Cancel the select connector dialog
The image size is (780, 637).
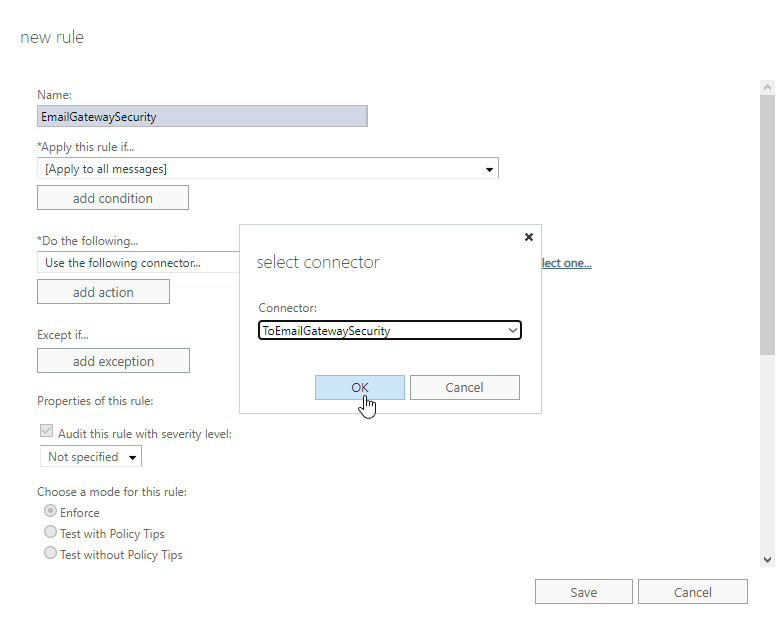click(464, 387)
